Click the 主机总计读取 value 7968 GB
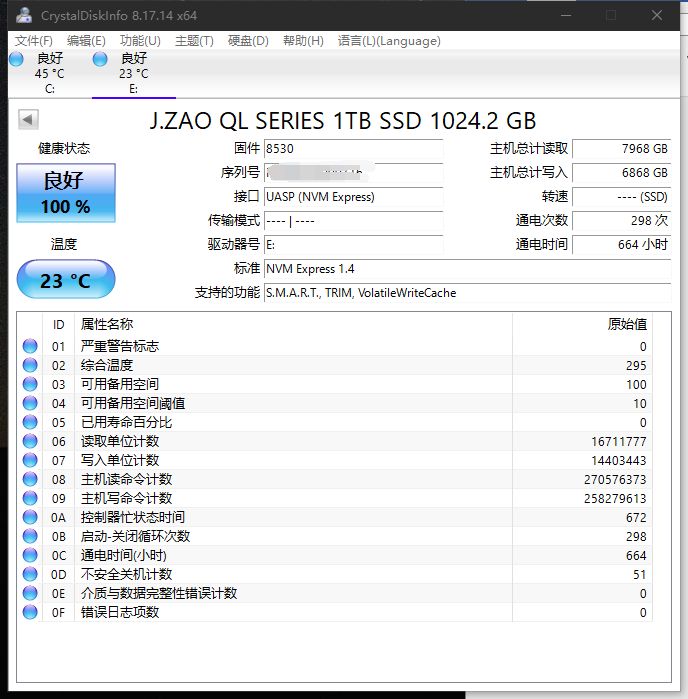The width and height of the screenshot is (688, 699). click(622, 148)
